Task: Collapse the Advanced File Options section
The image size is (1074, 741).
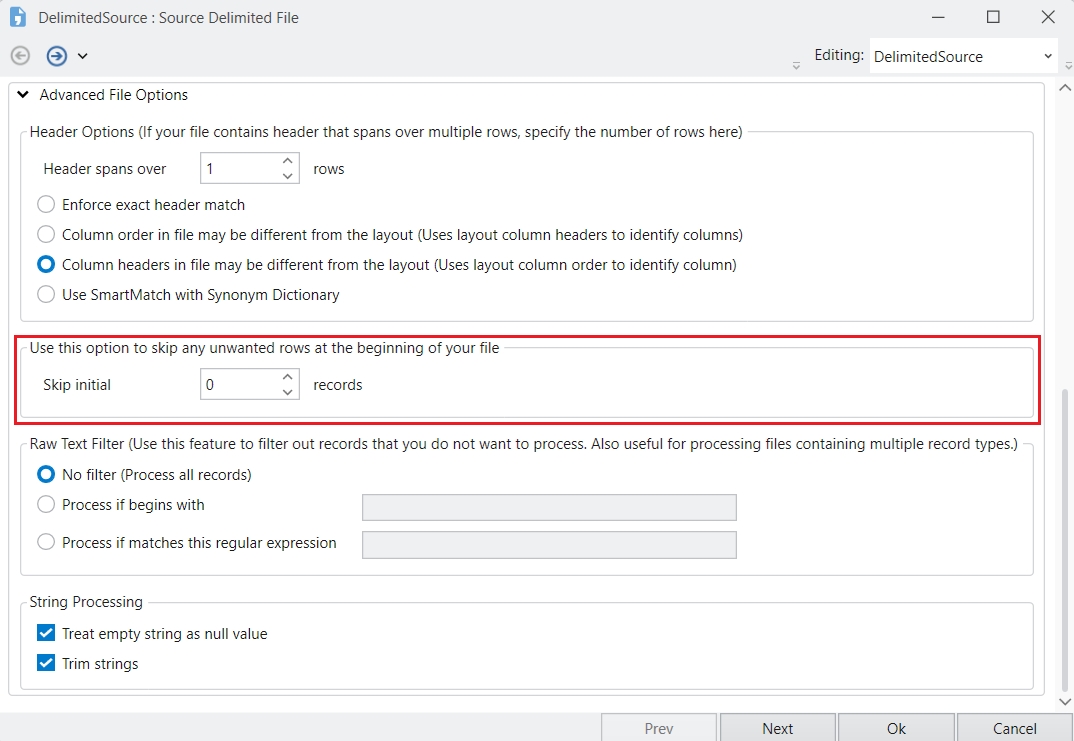Action: click(23, 96)
